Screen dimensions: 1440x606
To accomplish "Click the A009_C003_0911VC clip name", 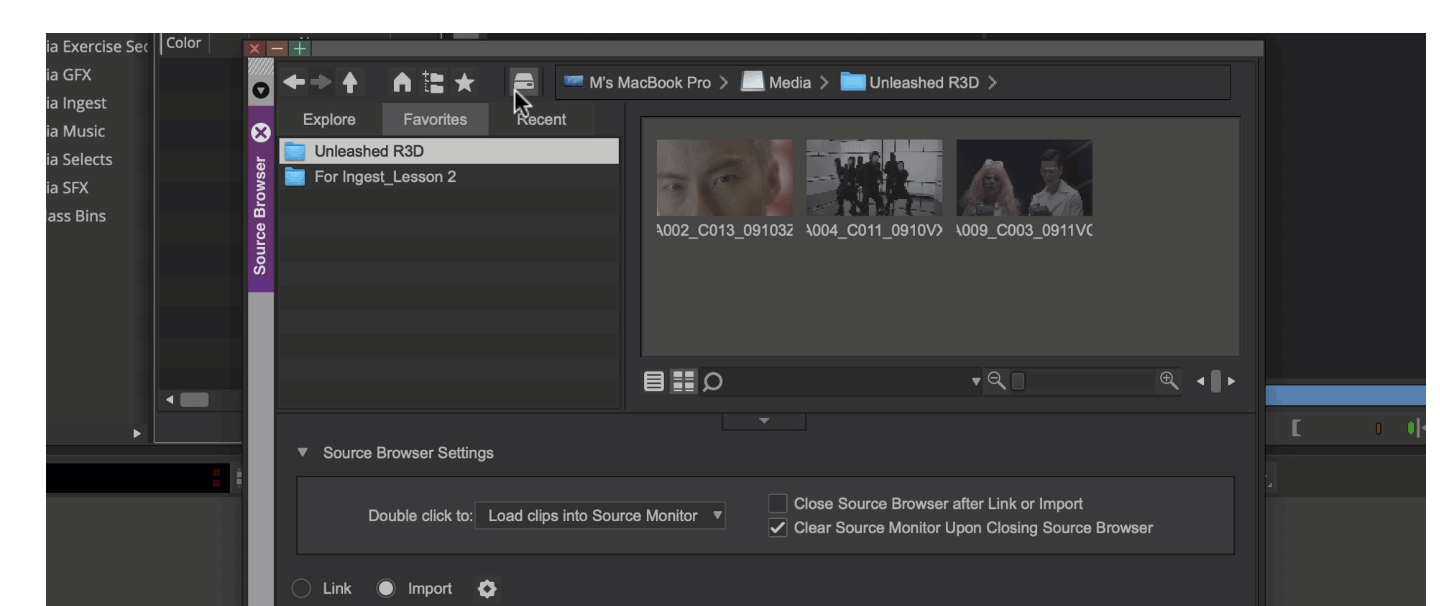I will pos(1024,232).
